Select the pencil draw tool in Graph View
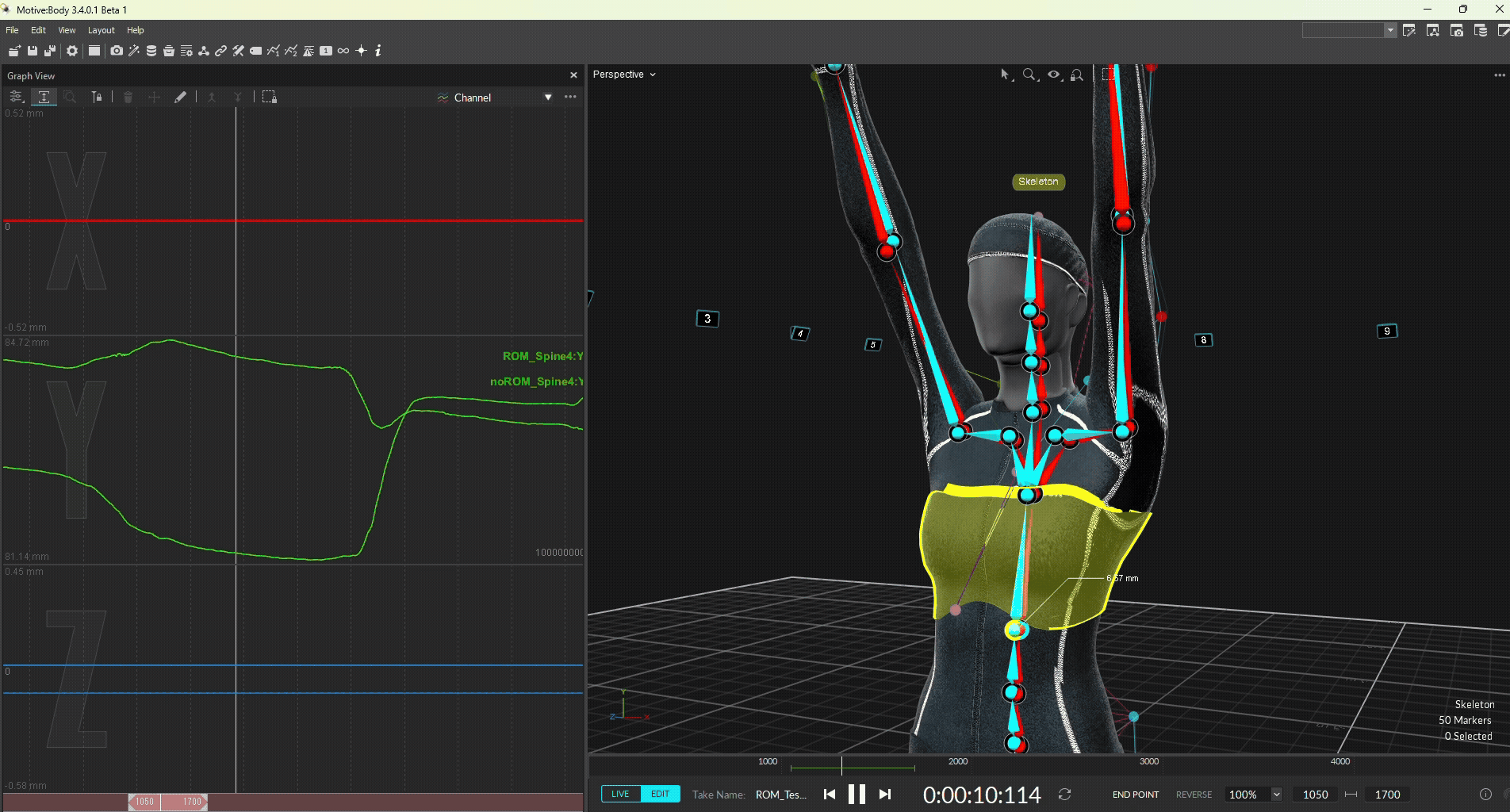 (180, 97)
